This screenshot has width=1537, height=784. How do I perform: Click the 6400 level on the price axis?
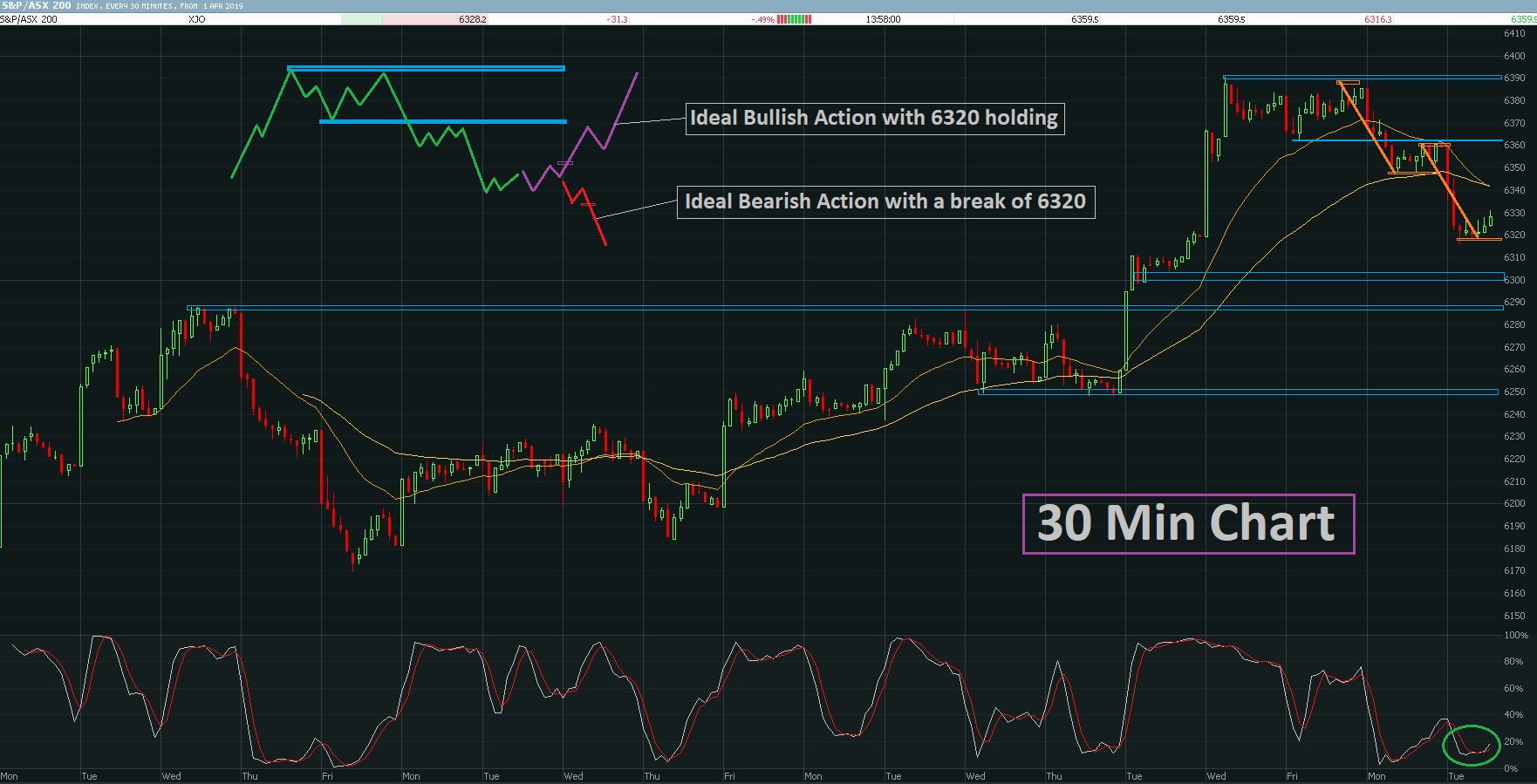coord(1514,56)
